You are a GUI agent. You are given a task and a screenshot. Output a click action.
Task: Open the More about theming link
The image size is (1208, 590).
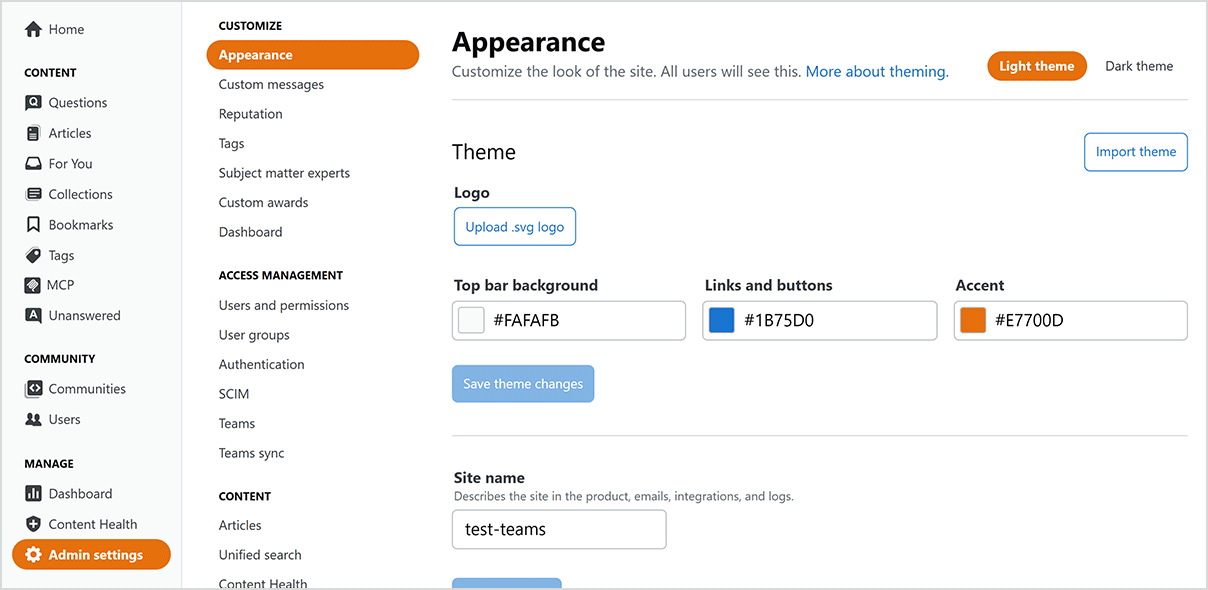pos(876,72)
